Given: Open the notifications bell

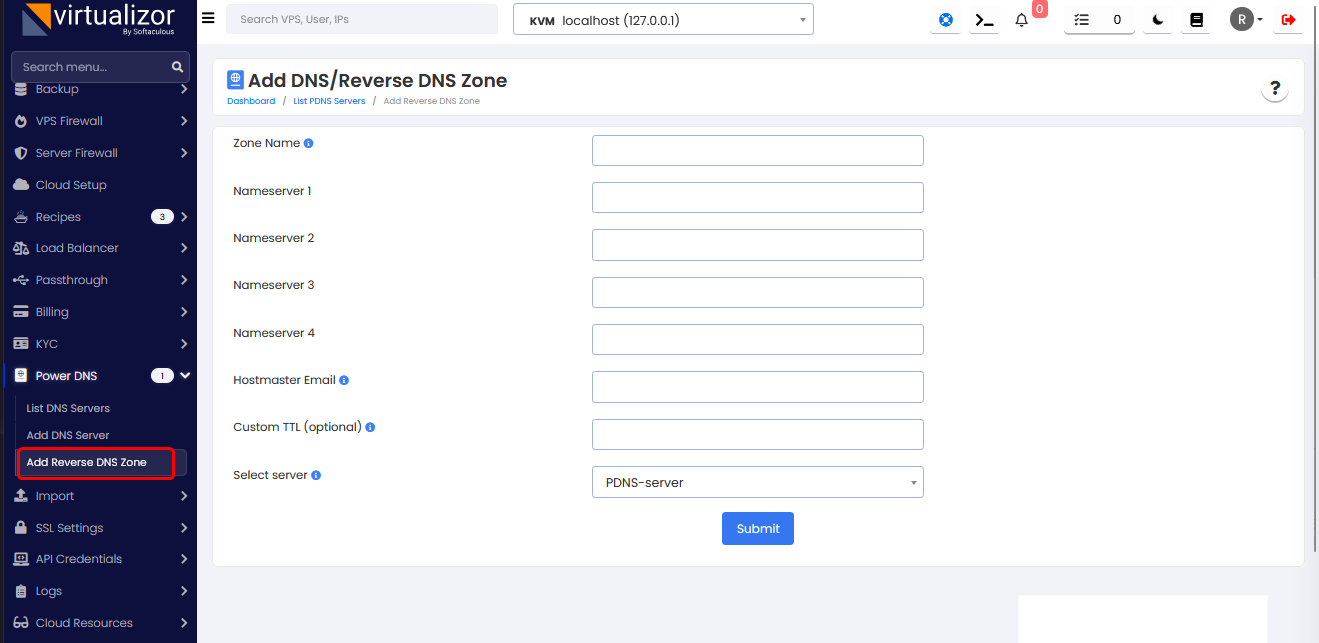Looking at the screenshot, I should pos(1022,20).
